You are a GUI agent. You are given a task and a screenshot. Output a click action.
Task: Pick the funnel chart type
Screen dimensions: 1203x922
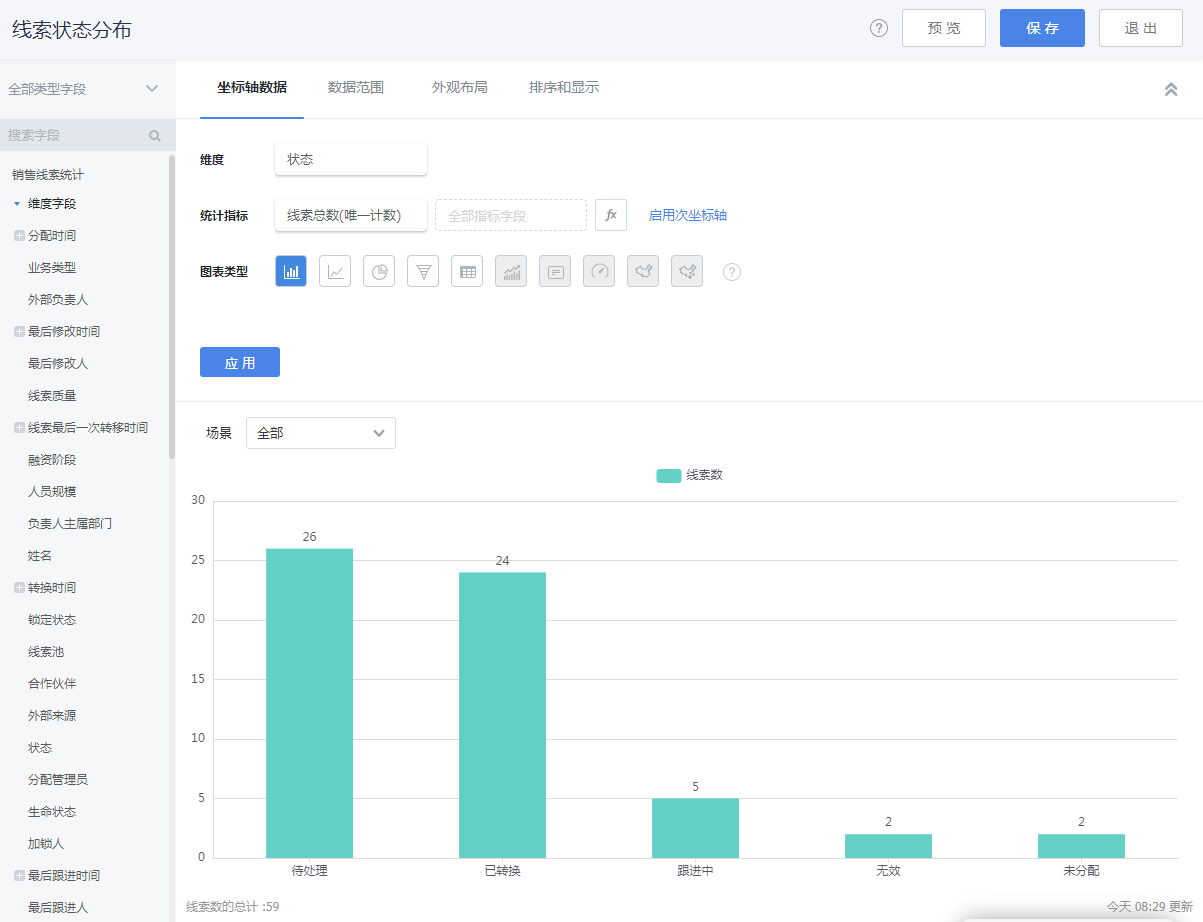click(423, 271)
